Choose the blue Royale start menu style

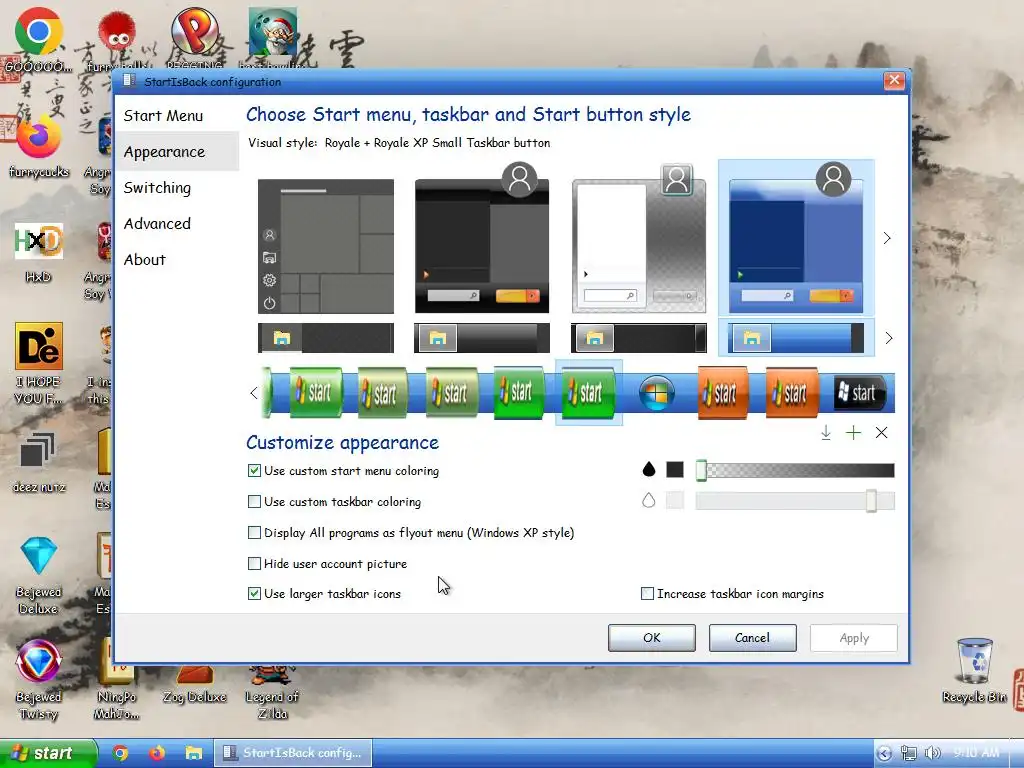point(796,238)
